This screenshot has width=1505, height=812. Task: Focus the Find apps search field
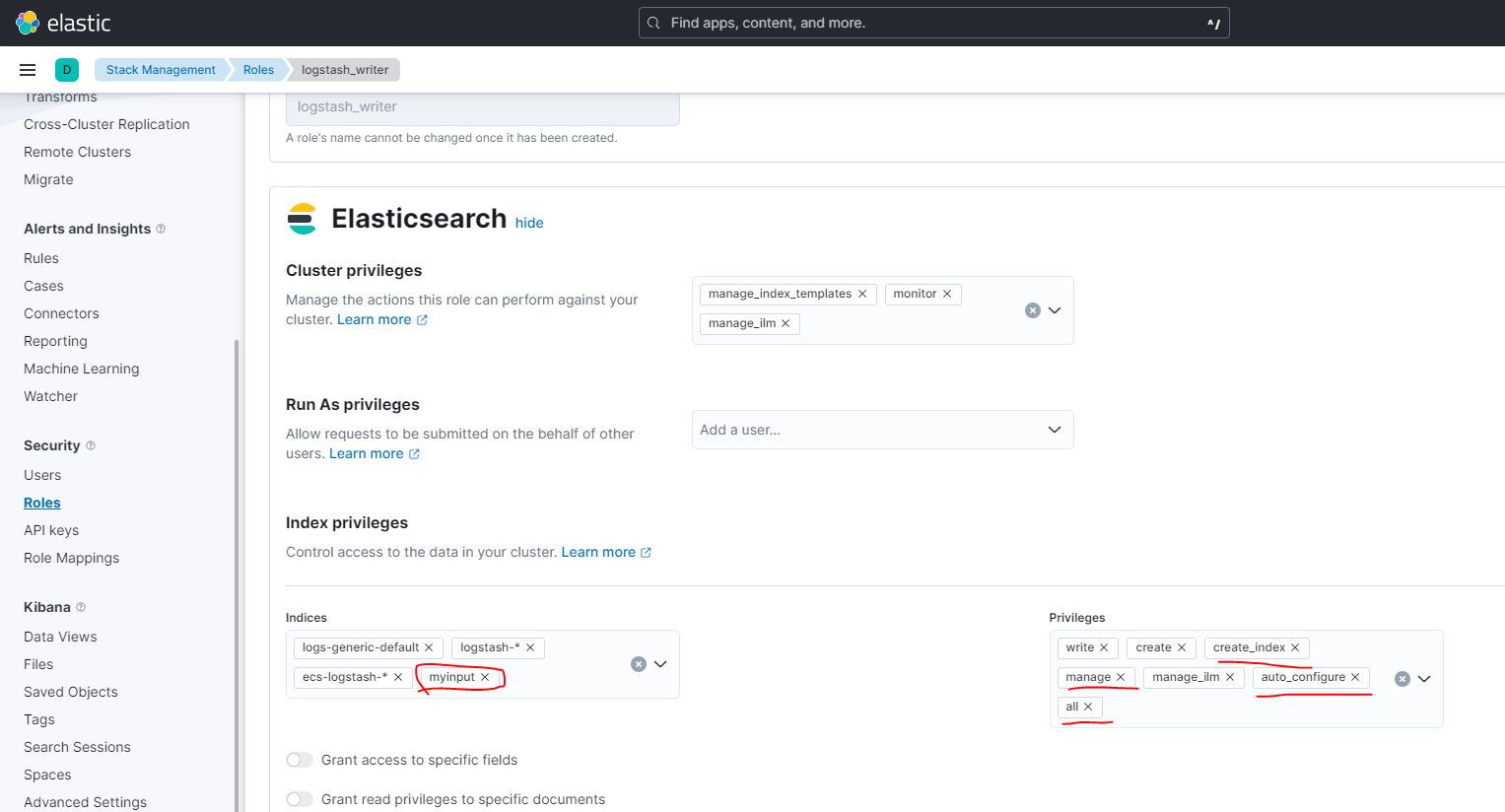pyautogui.click(x=933, y=23)
